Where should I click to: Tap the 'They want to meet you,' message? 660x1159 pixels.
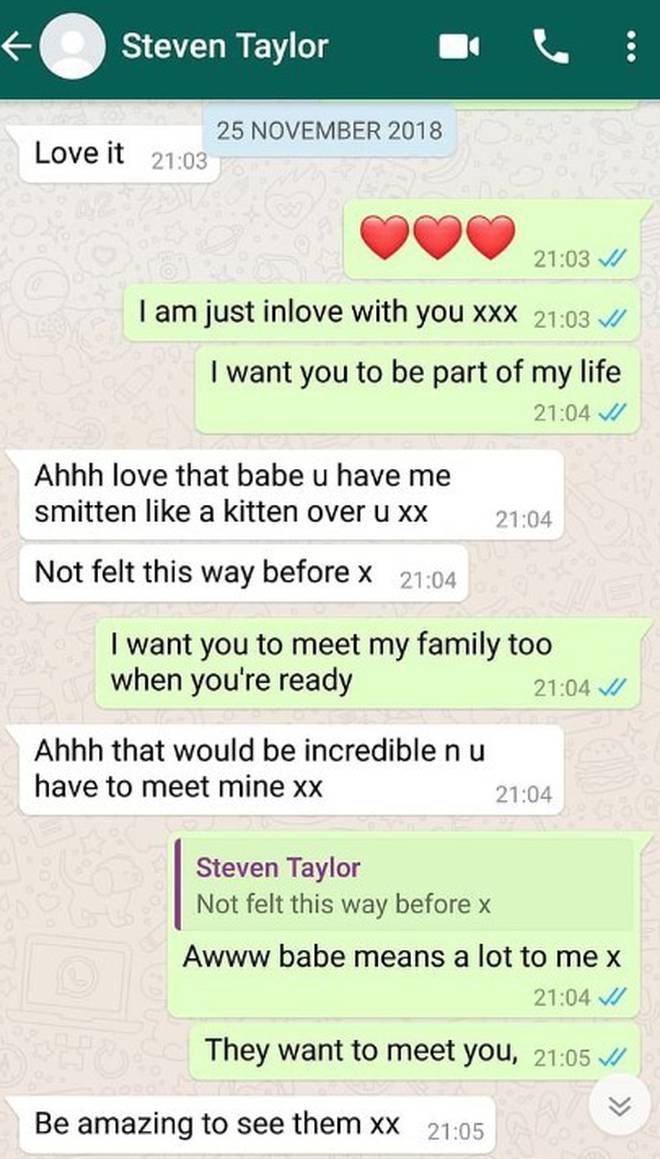[x=415, y=1052]
